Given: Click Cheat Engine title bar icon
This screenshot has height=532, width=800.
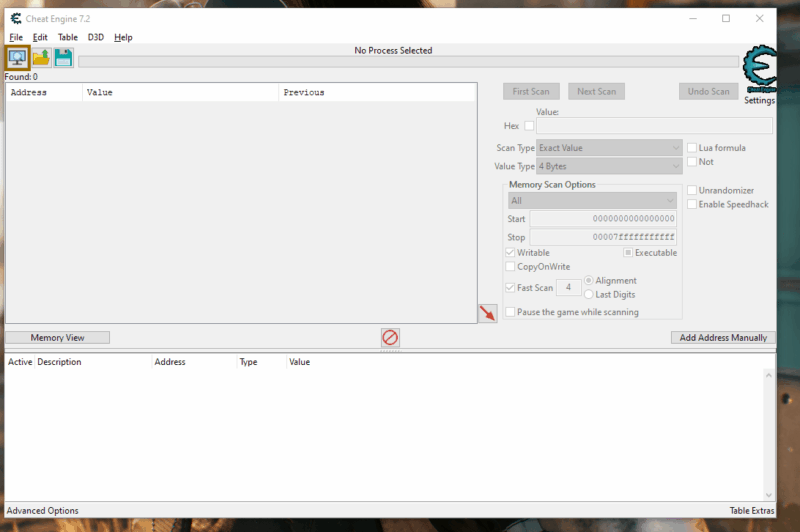Looking at the screenshot, I should pos(16,19).
